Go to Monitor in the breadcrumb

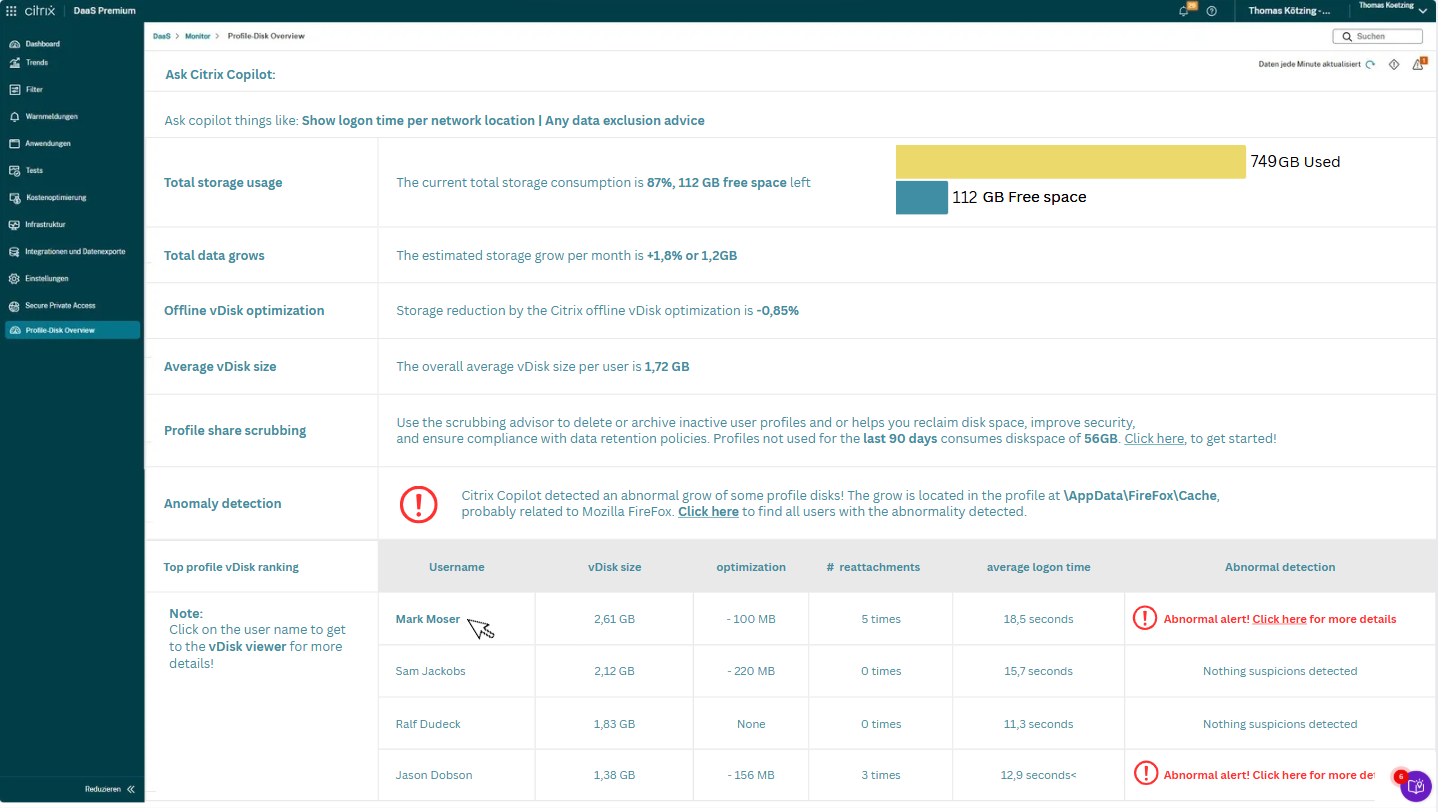(x=198, y=36)
